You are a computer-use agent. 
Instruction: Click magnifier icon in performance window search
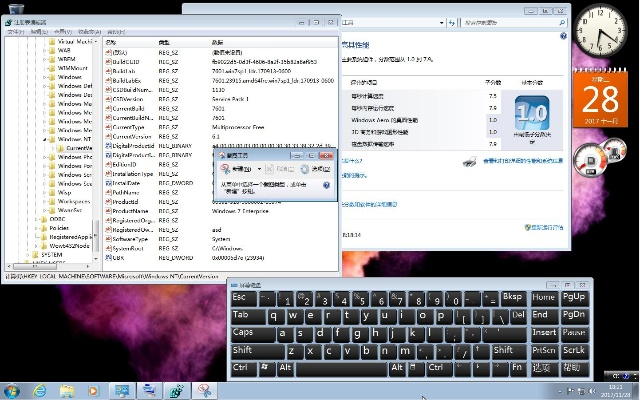point(562,23)
